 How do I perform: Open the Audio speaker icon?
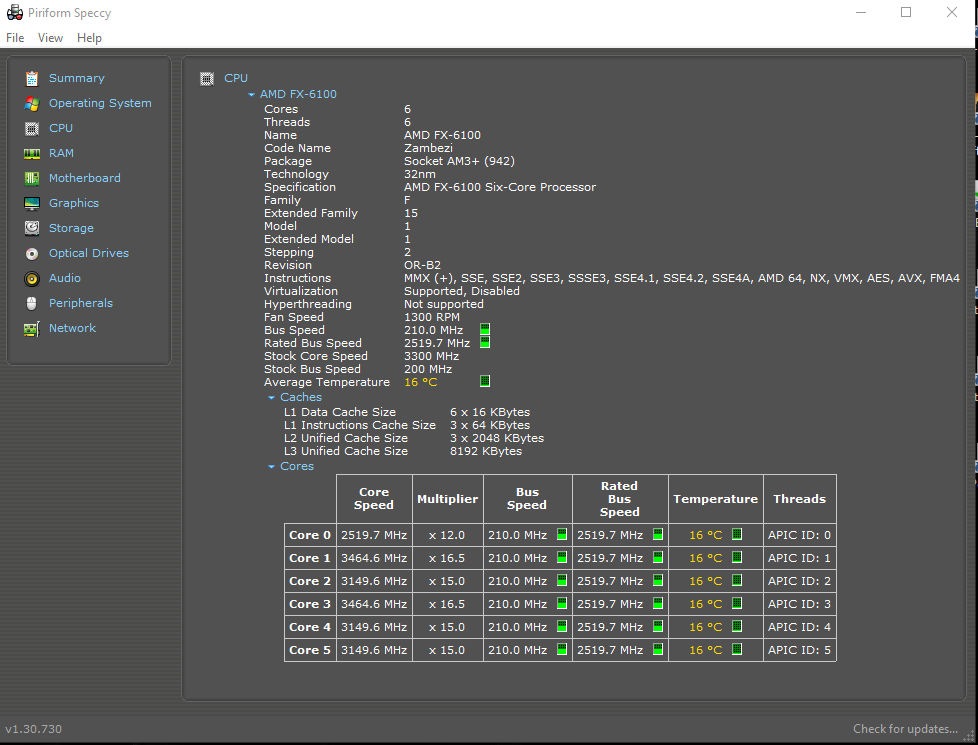pyautogui.click(x=32, y=279)
